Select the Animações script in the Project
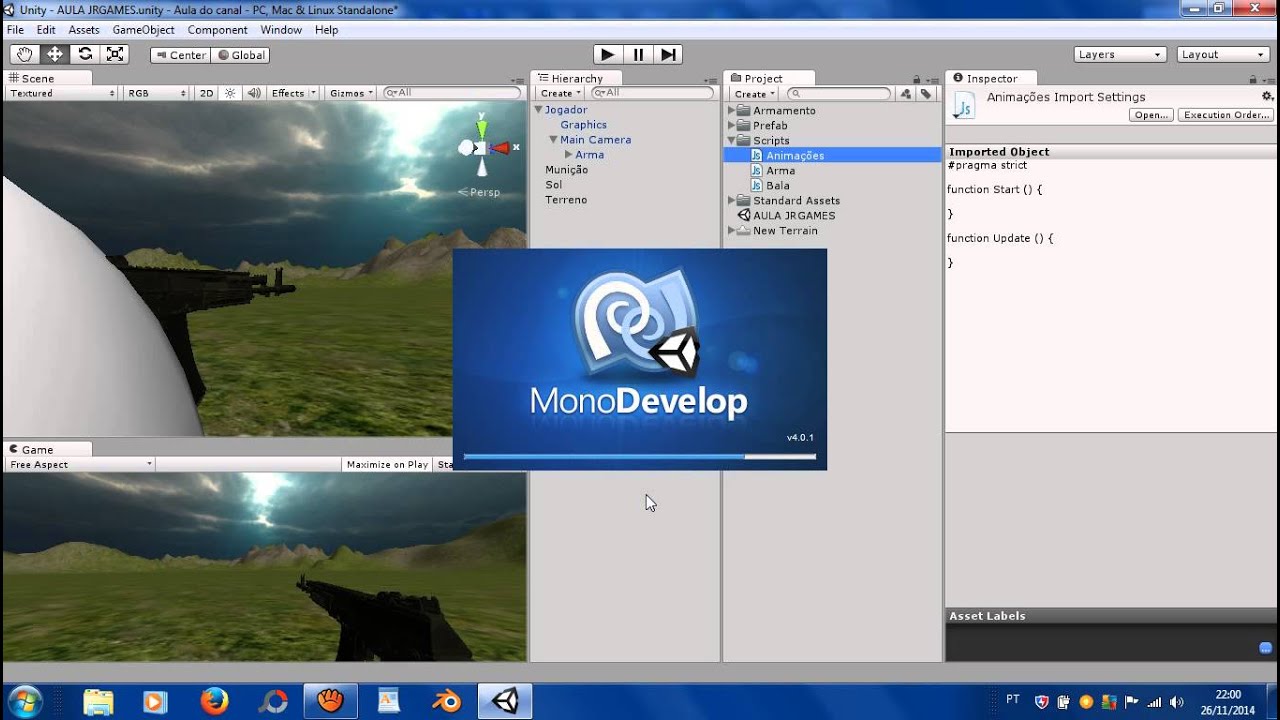 832,156
